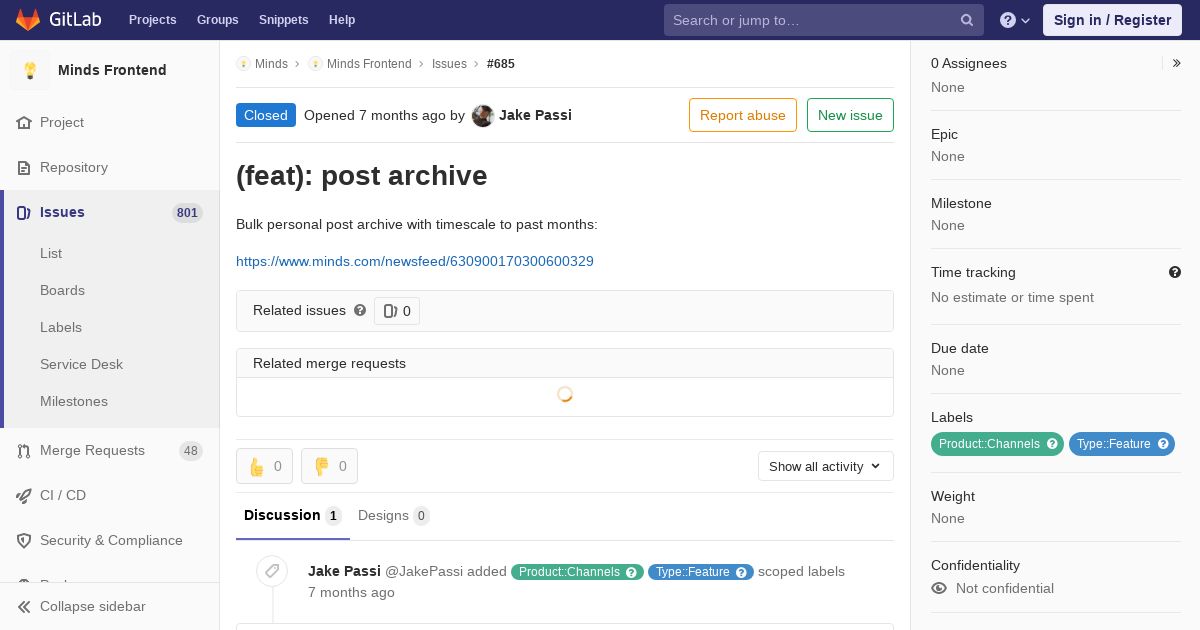Click the Merge Requests icon
Image resolution: width=1200 pixels, height=630 pixels.
(x=24, y=451)
